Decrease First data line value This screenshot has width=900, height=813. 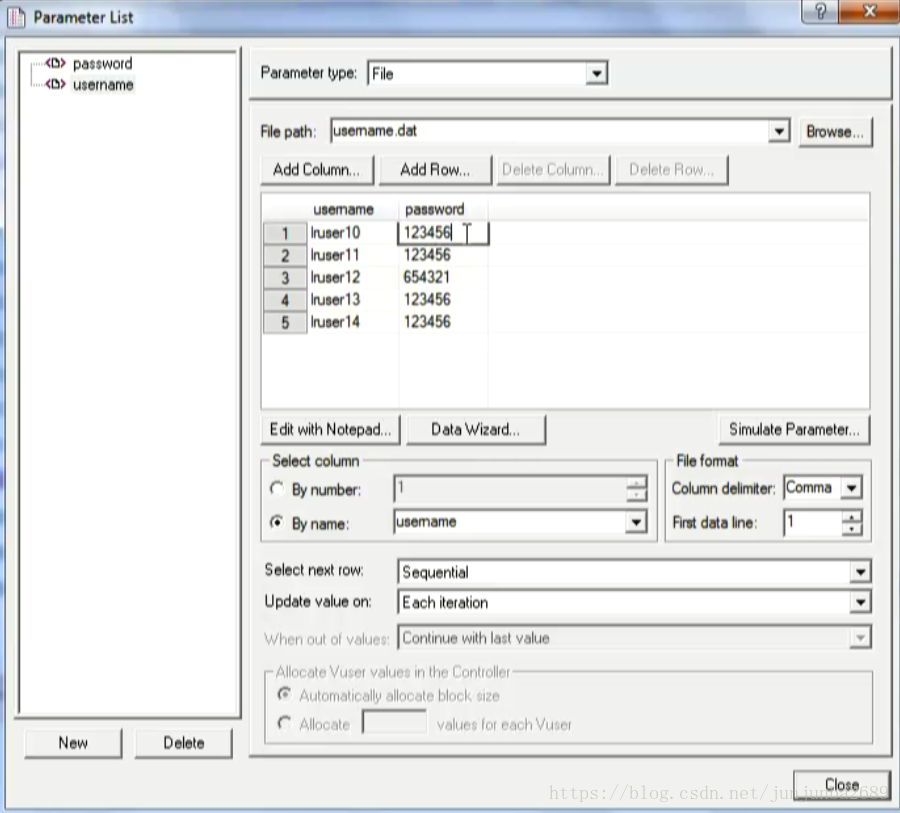[x=852, y=529]
